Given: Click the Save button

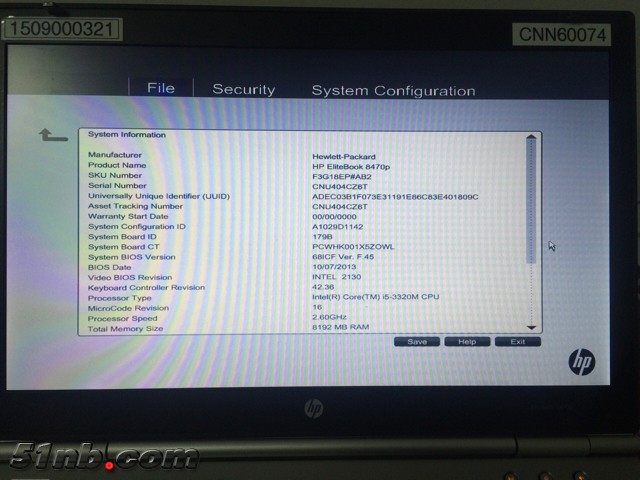Looking at the screenshot, I should [x=417, y=342].
